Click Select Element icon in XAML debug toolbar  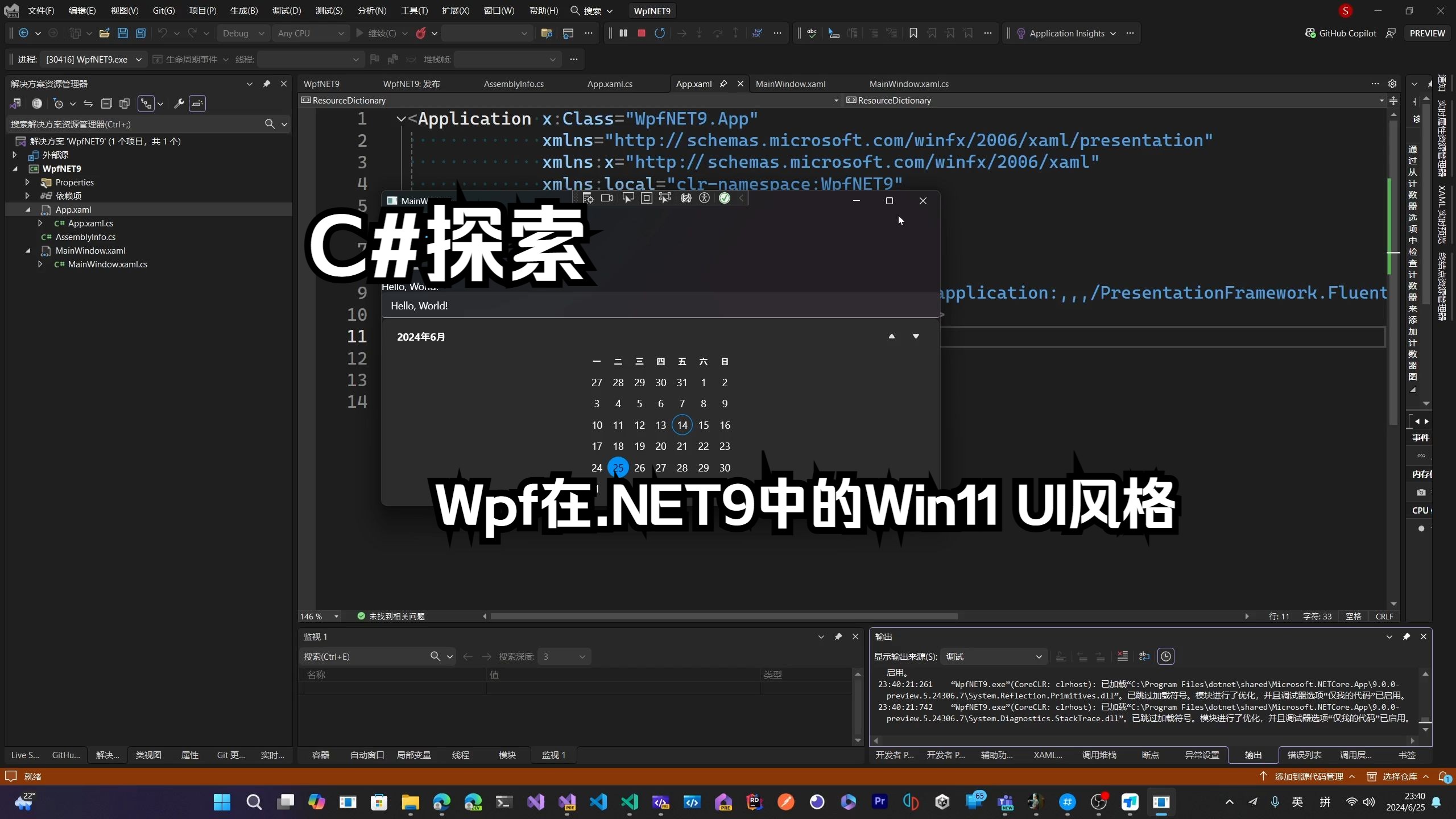tap(628, 198)
